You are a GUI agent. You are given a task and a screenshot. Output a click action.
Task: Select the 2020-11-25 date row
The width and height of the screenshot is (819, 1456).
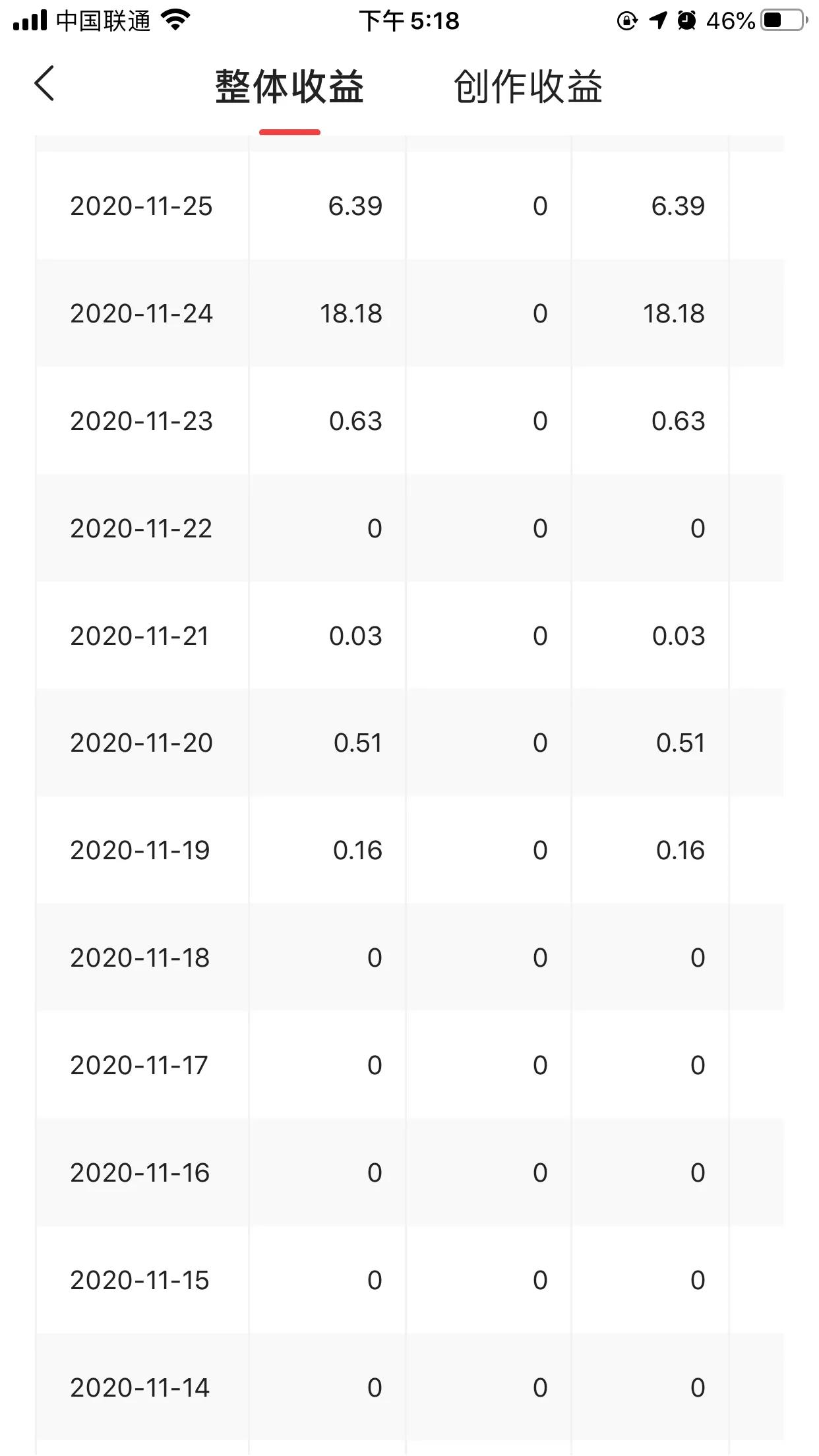click(x=141, y=206)
